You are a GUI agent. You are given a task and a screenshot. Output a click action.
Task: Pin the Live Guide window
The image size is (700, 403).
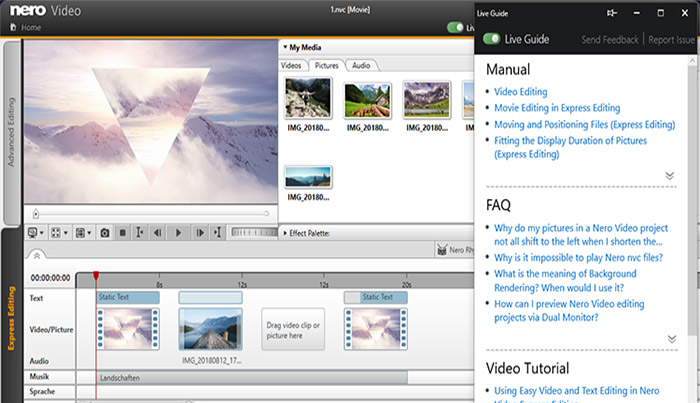point(612,13)
